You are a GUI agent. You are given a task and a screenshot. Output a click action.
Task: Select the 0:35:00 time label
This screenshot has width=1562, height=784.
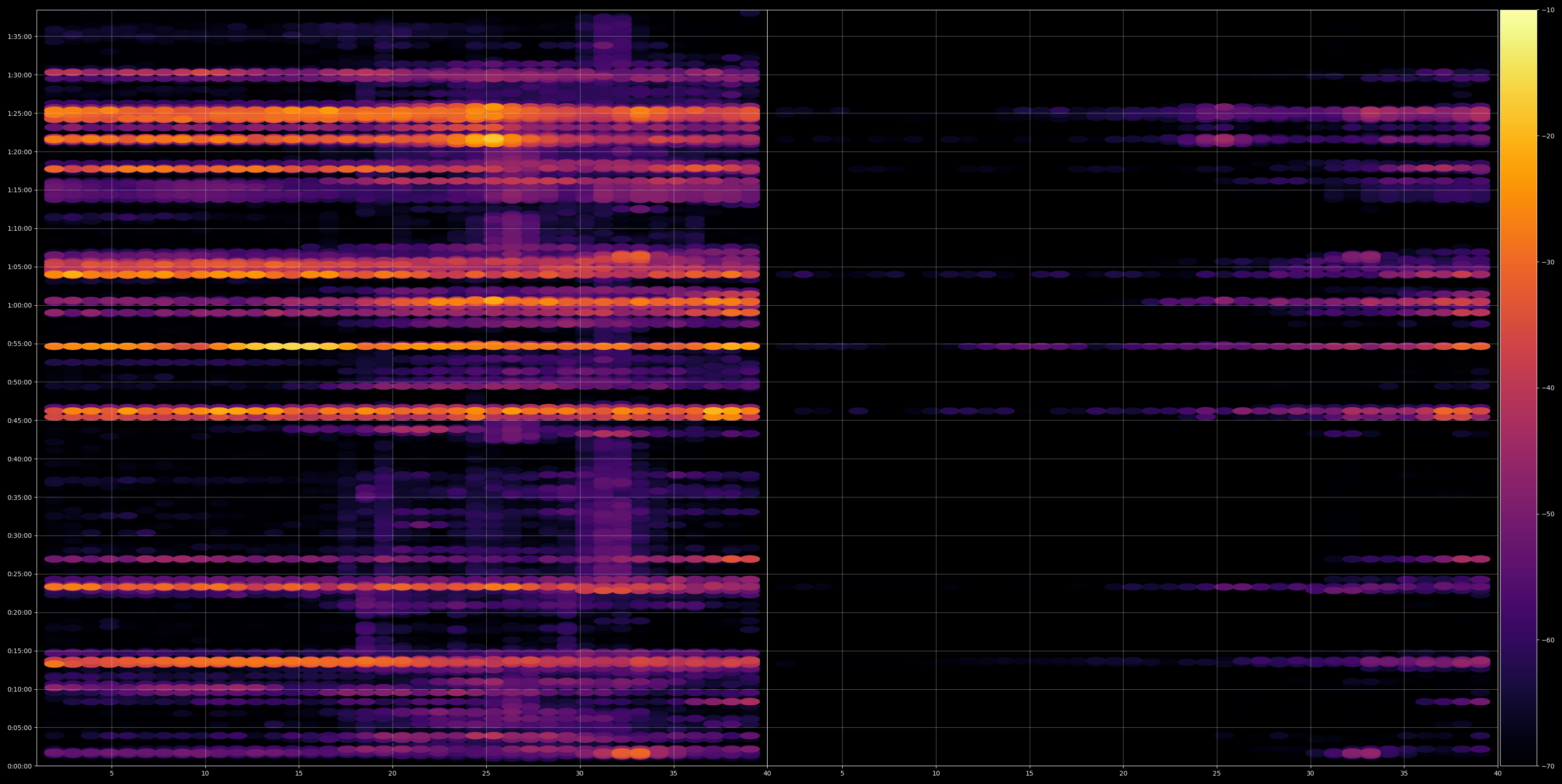[19, 497]
